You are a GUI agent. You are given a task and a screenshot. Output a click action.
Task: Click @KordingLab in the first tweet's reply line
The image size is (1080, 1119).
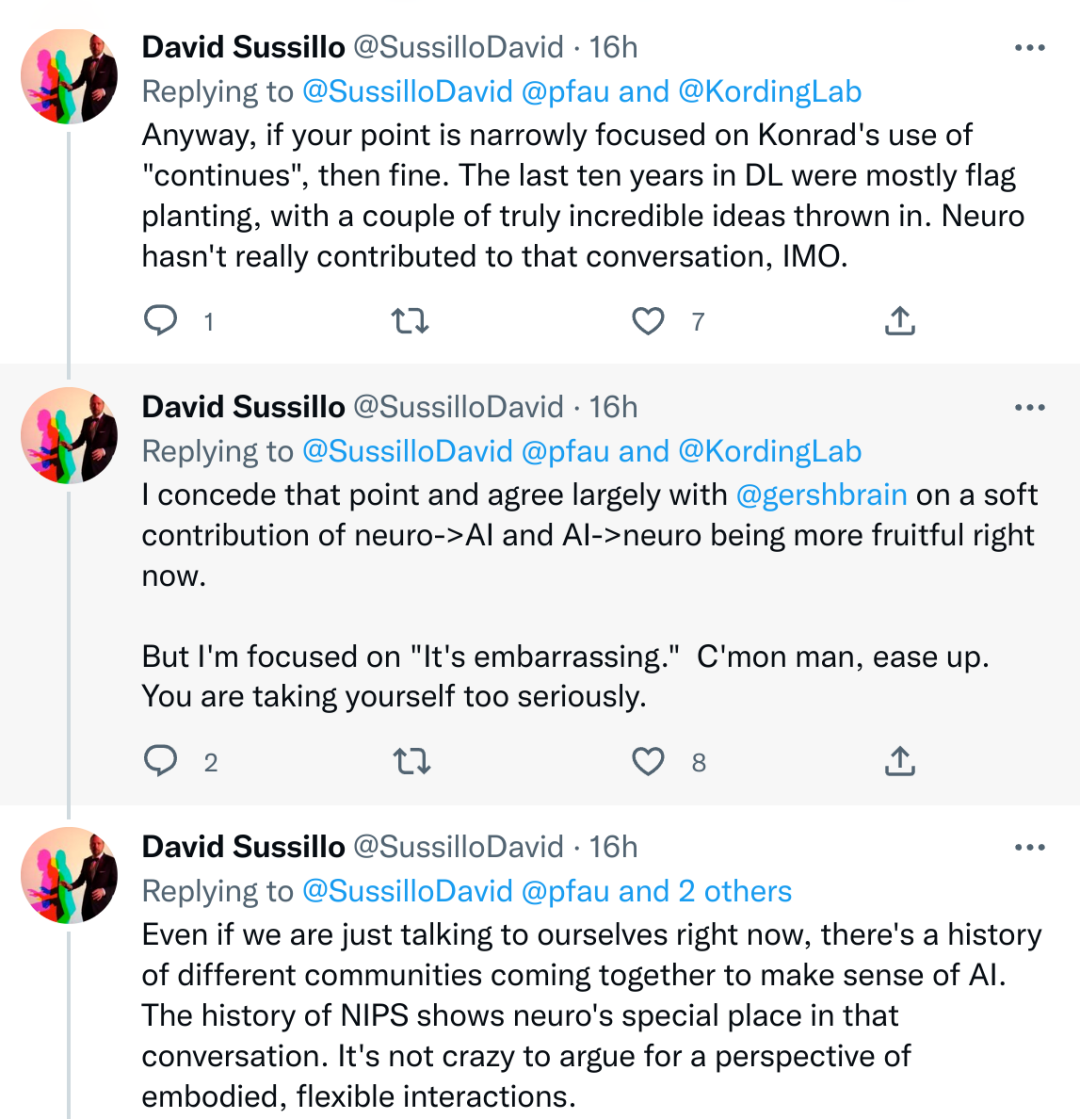(x=769, y=91)
